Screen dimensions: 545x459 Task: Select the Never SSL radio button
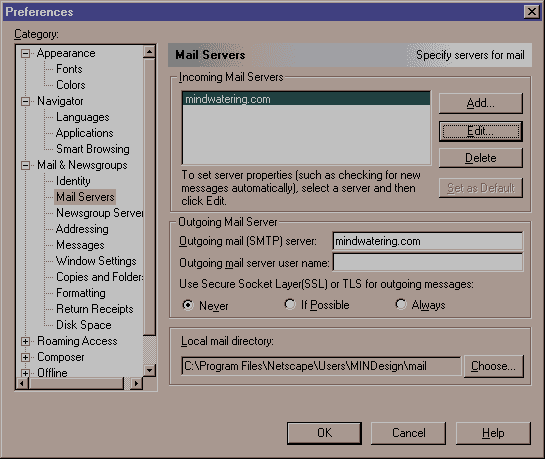188,305
